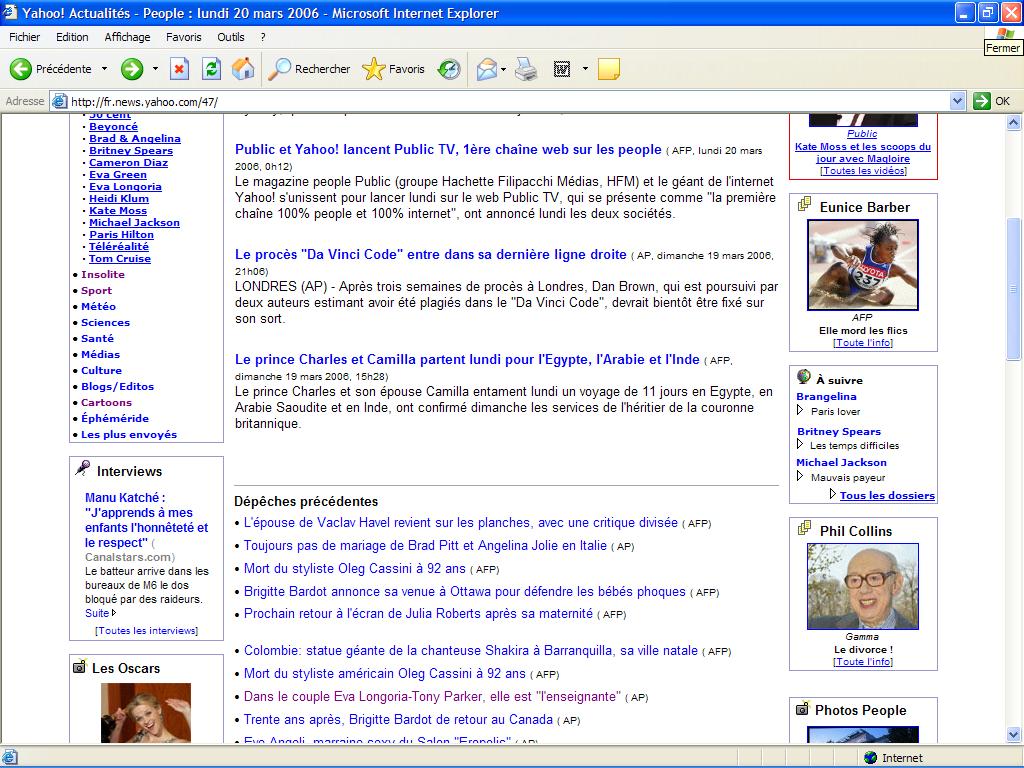Click the OK go button beside the address bar

(993, 101)
